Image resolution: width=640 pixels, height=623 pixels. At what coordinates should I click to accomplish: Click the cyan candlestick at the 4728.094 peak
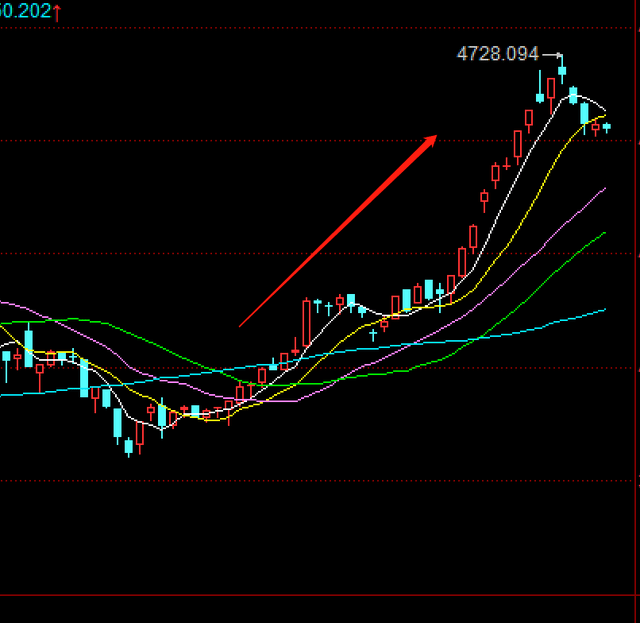[x=562, y=70]
